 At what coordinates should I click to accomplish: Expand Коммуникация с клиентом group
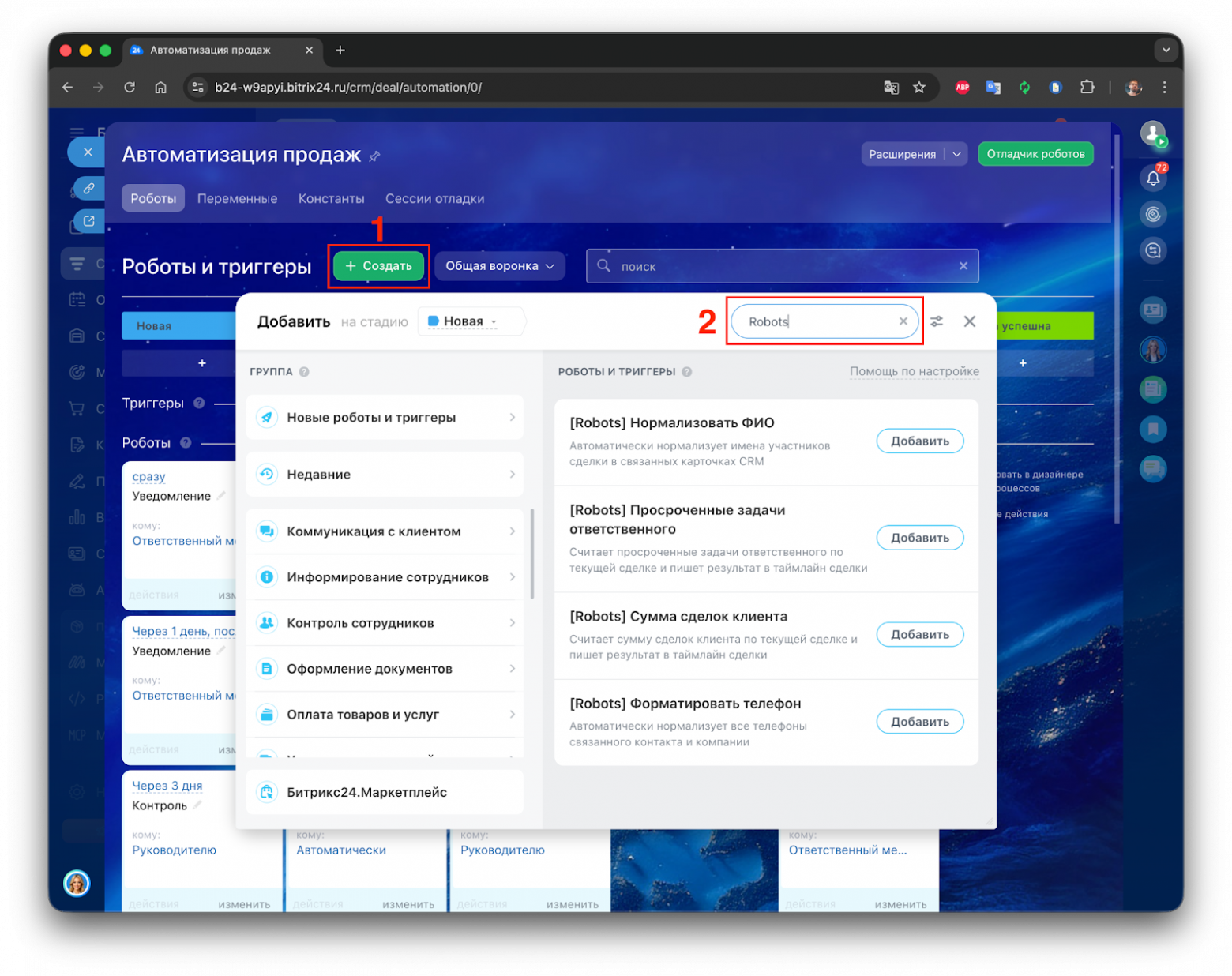(385, 531)
